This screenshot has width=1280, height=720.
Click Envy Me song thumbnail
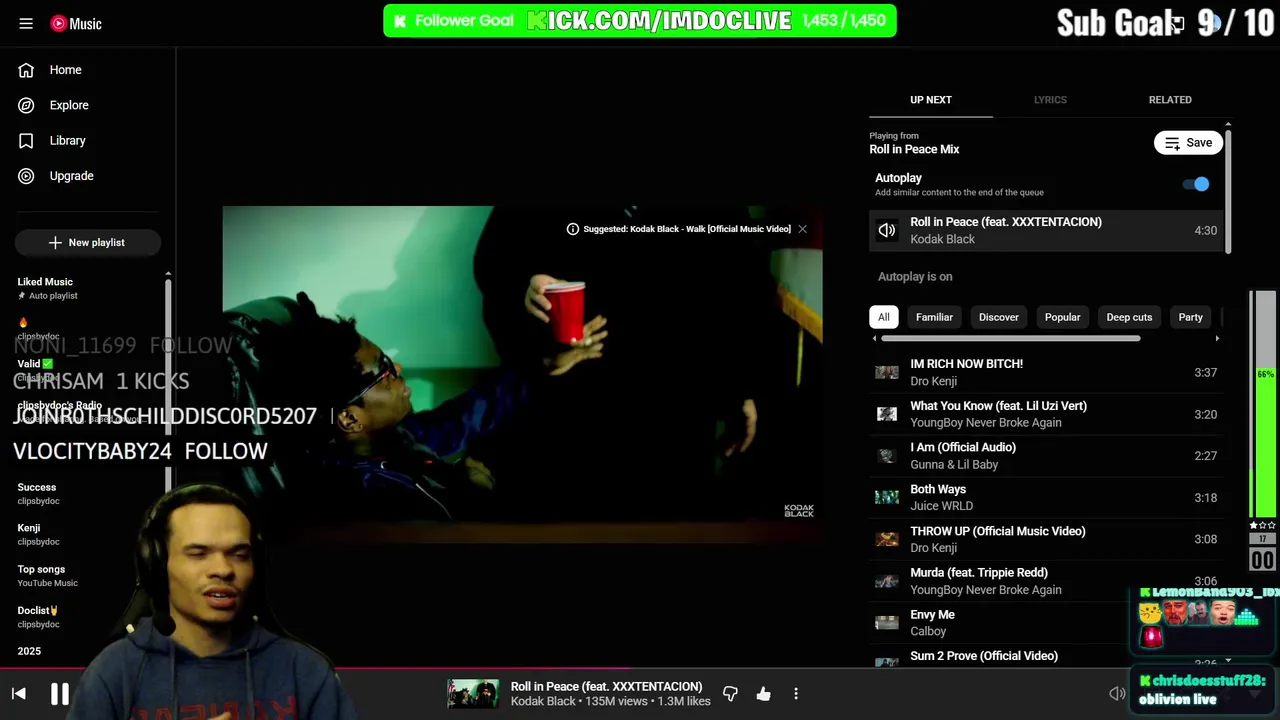pyautogui.click(x=887, y=622)
